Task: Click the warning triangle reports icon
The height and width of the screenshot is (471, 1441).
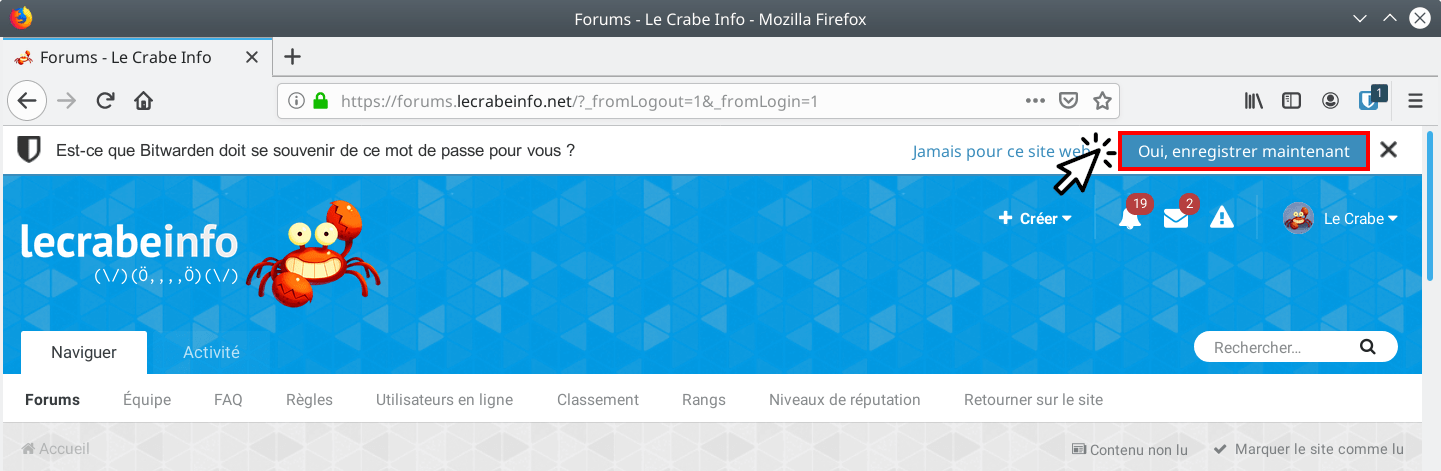Action: tap(1221, 218)
